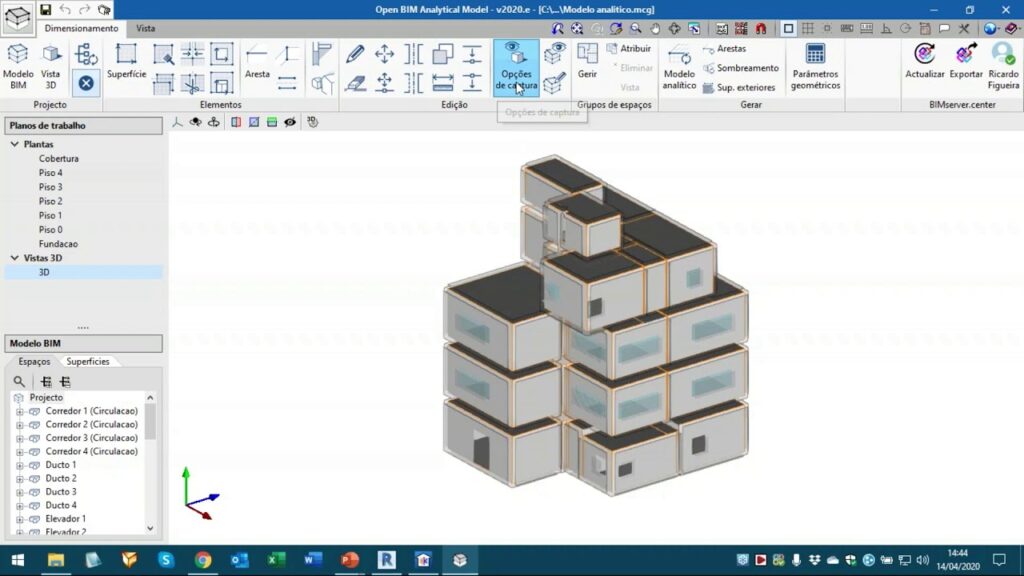Generate the Modelo analítico

(x=679, y=66)
